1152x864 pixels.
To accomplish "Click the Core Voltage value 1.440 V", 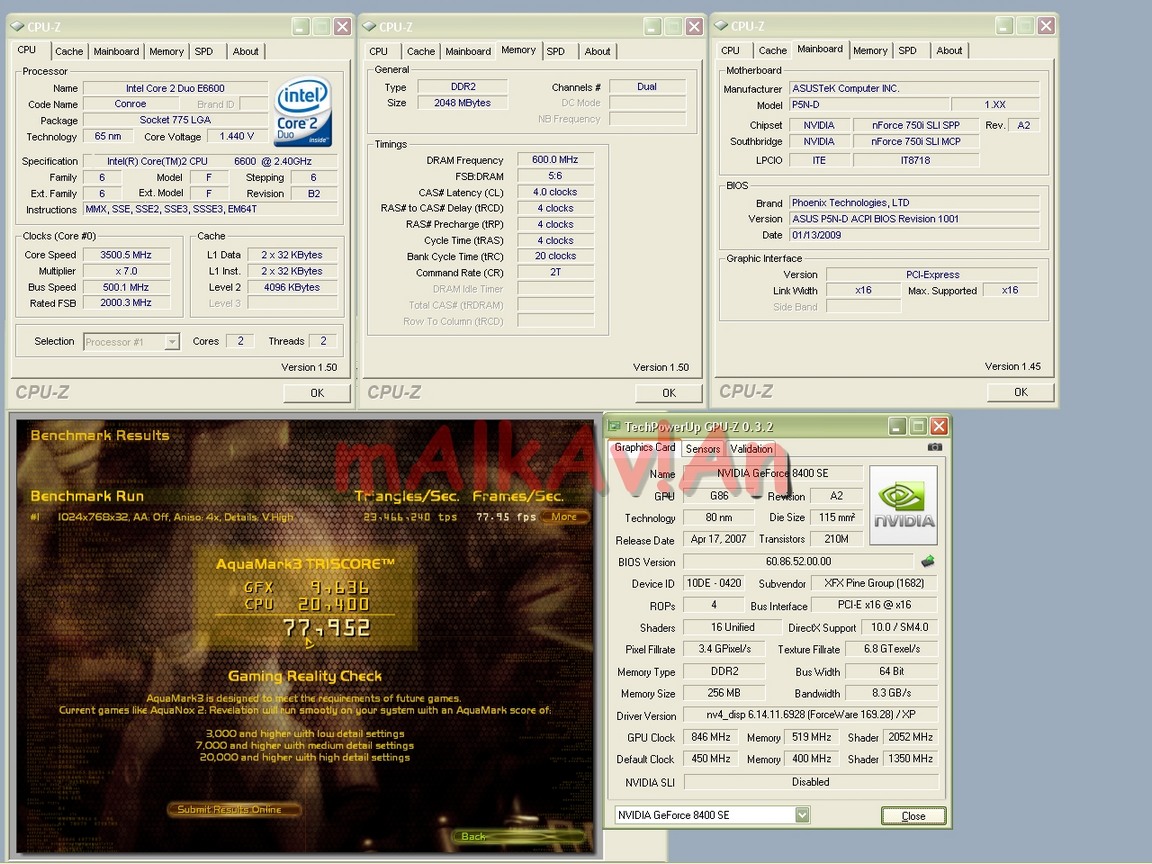I will (x=237, y=137).
